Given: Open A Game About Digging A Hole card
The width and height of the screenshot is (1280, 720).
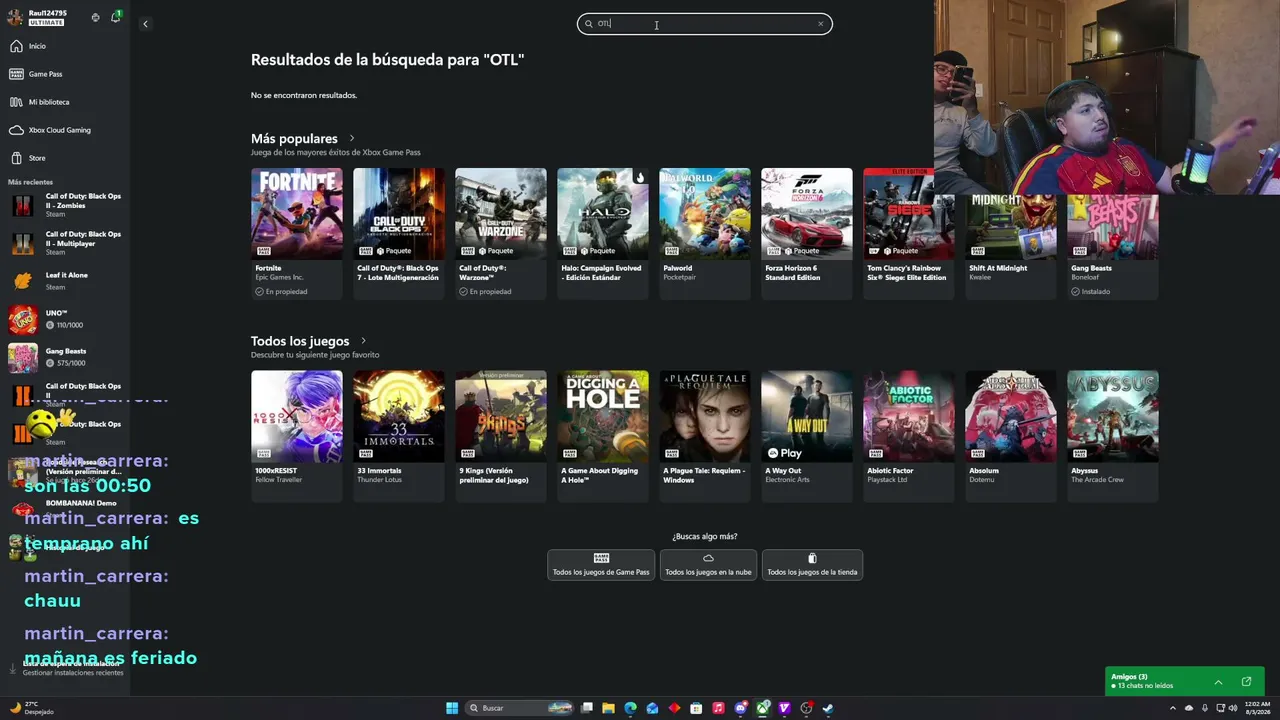Looking at the screenshot, I should tap(602, 435).
